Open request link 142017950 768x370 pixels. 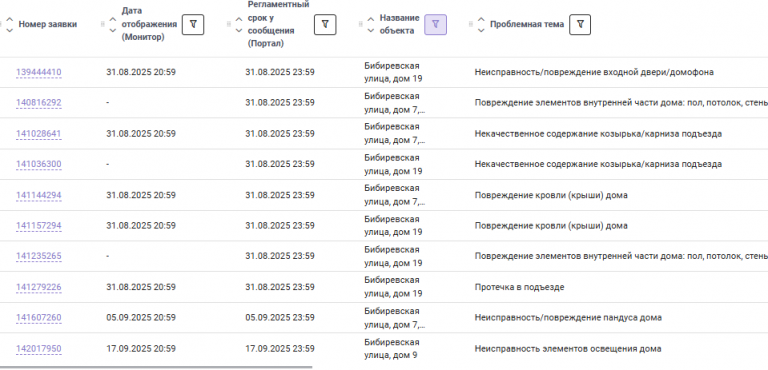point(39,349)
